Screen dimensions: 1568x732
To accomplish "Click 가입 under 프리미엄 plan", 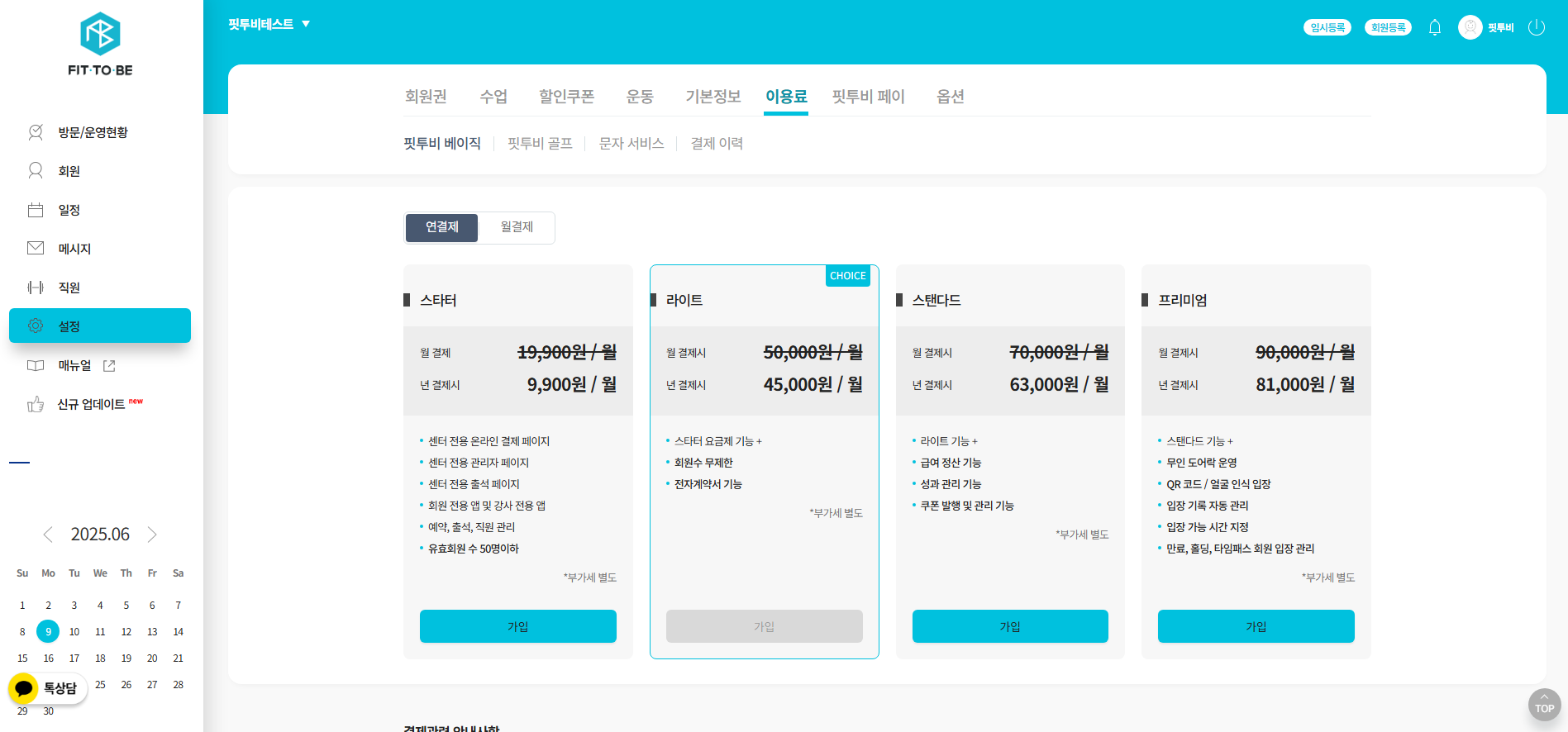I will click(x=1256, y=626).
